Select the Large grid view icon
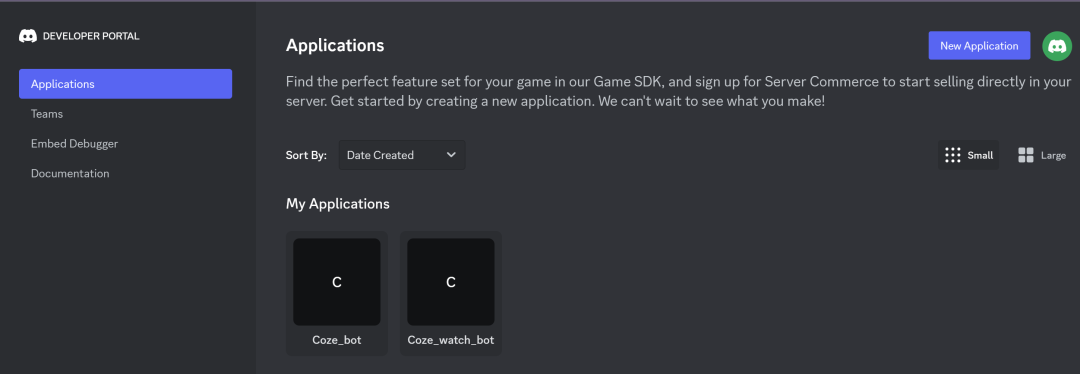This screenshot has height=374, width=1080. click(1026, 155)
